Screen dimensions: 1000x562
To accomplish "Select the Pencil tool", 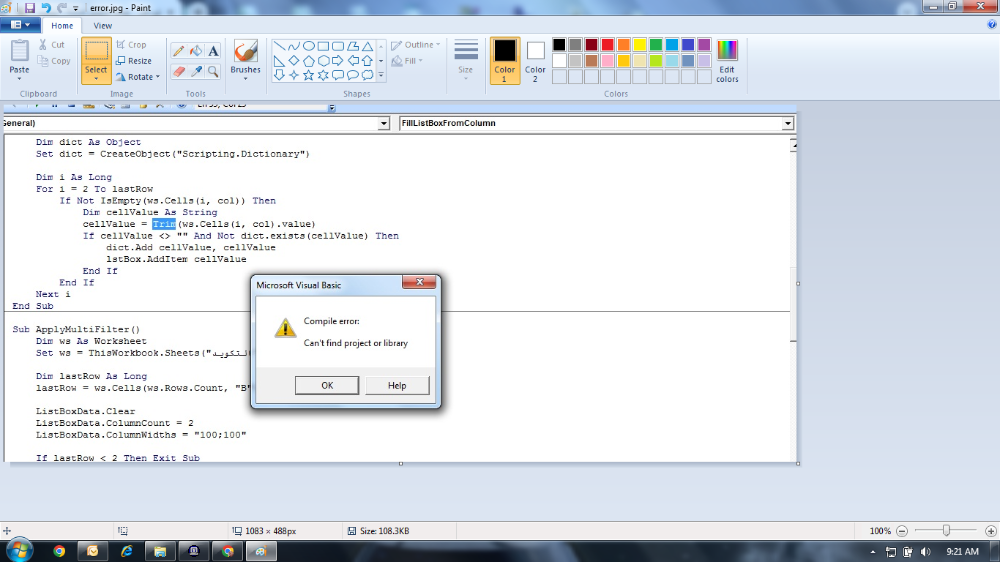I will pyautogui.click(x=178, y=50).
